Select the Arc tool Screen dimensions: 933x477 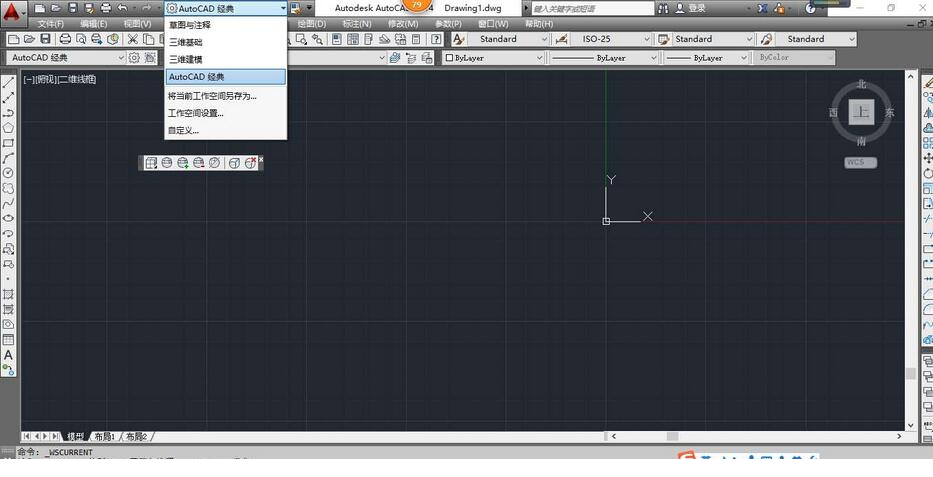click(x=8, y=158)
